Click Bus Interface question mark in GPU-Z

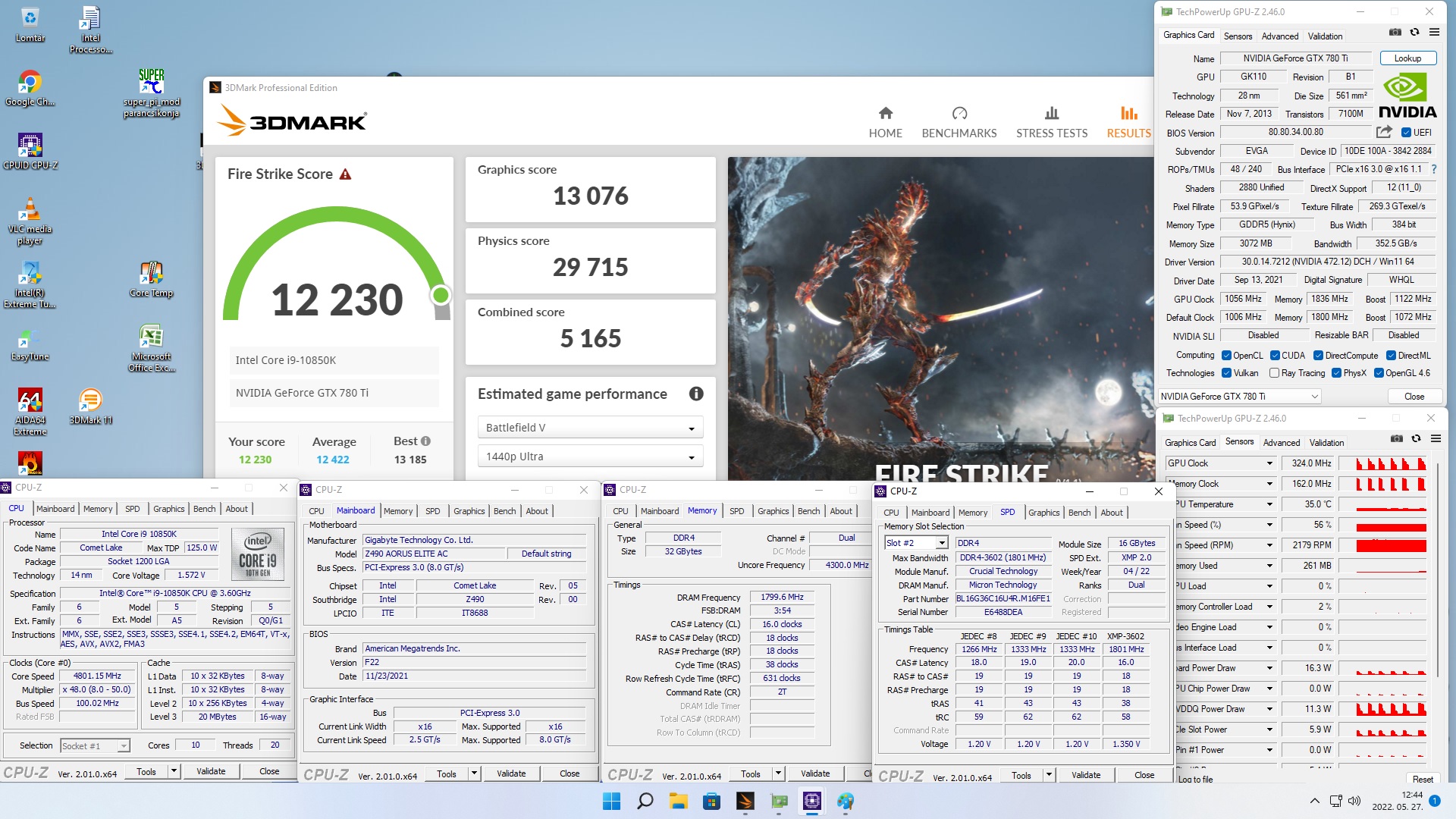point(1433,169)
